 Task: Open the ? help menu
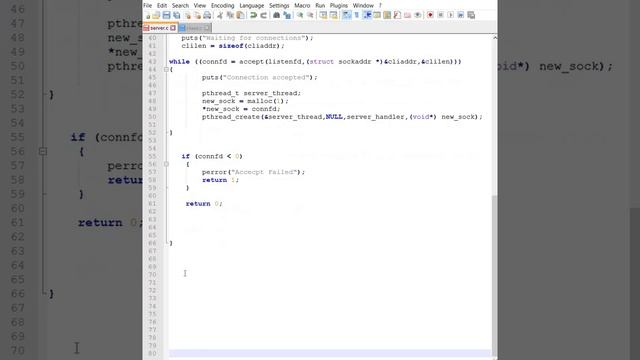point(380,5)
